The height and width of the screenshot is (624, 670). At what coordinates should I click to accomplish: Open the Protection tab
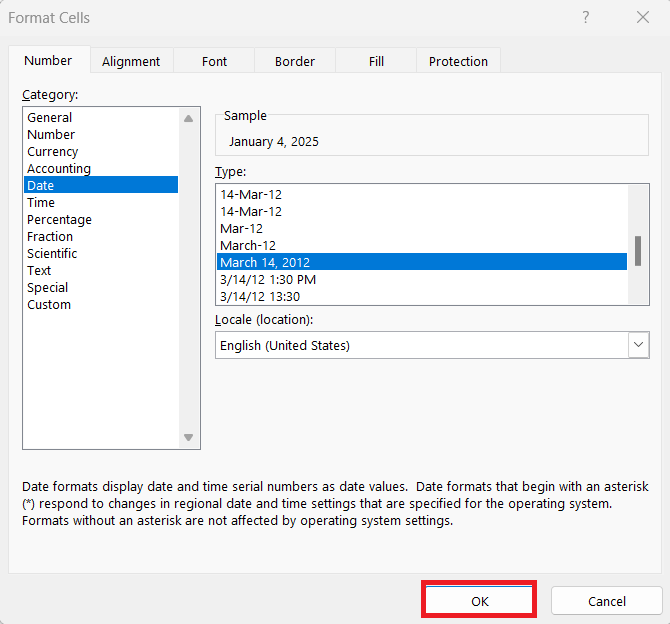pyautogui.click(x=458, y=62)
